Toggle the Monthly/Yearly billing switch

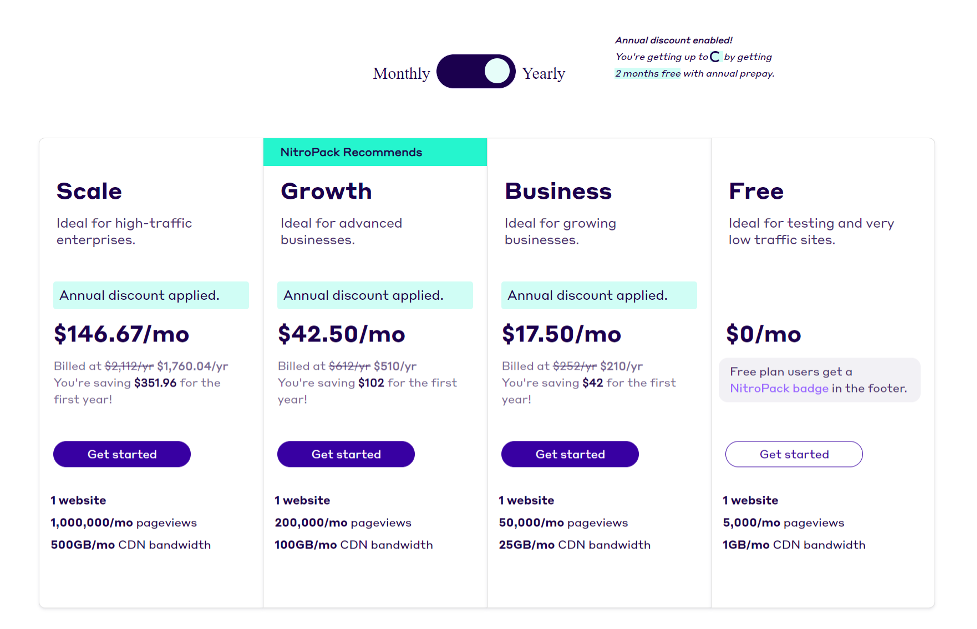(476, 71)
